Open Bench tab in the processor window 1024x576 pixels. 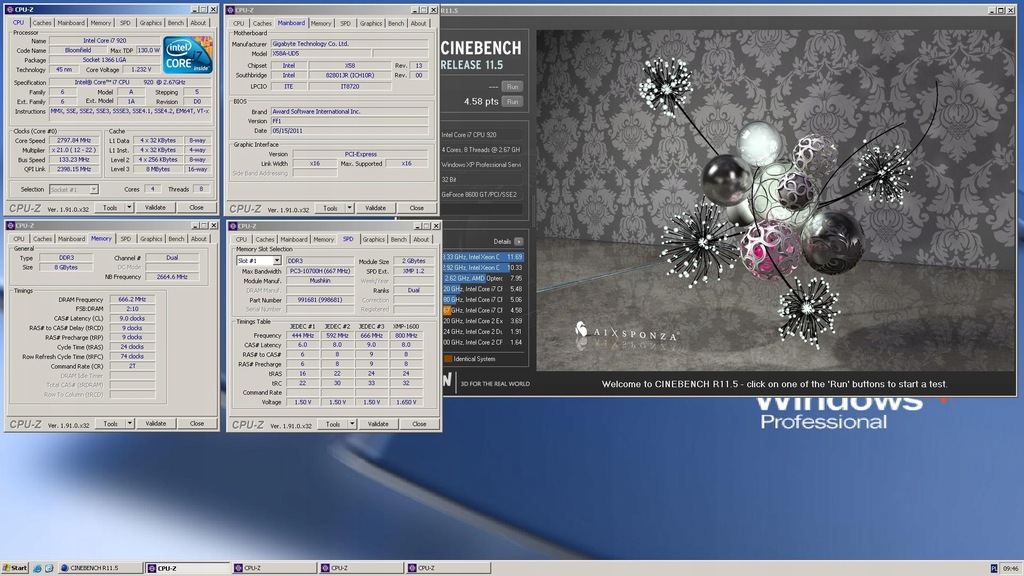[176, 23]
